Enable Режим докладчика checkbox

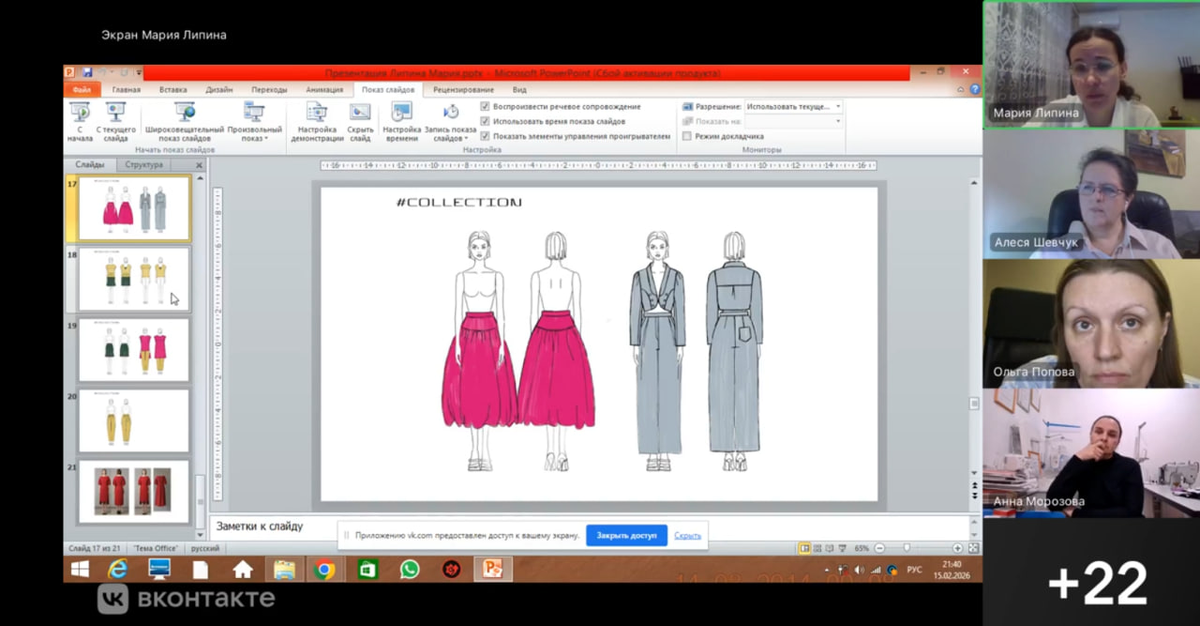(687, 136)
